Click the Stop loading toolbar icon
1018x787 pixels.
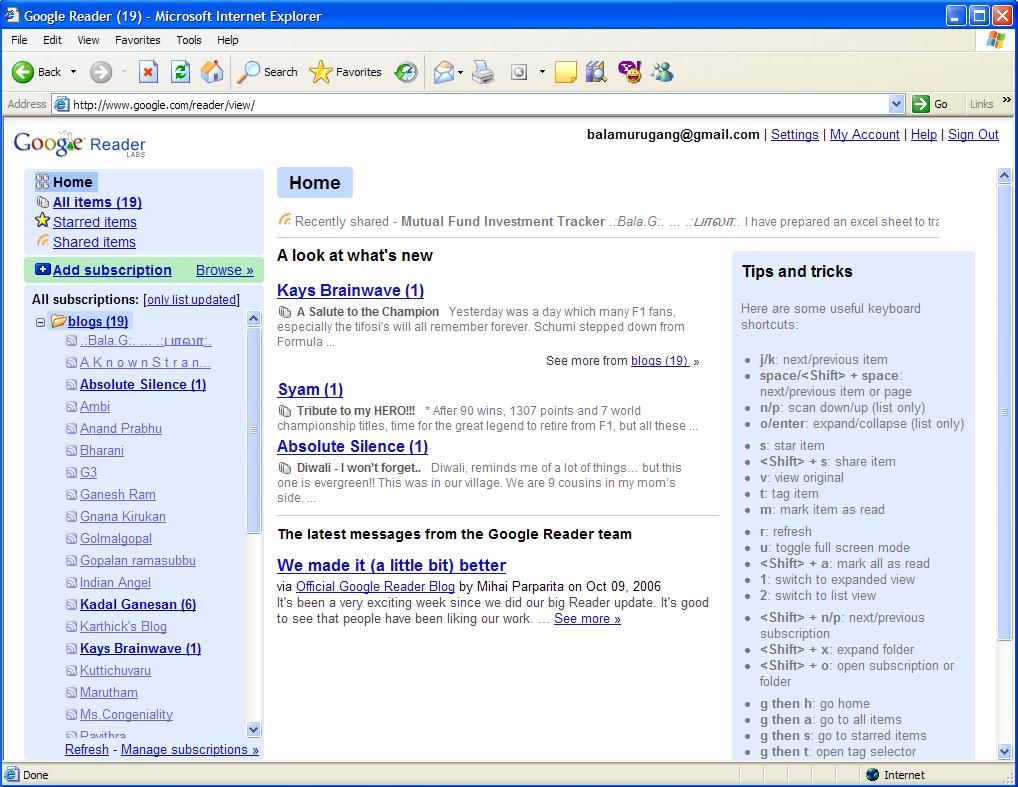(x=148, y=72)
